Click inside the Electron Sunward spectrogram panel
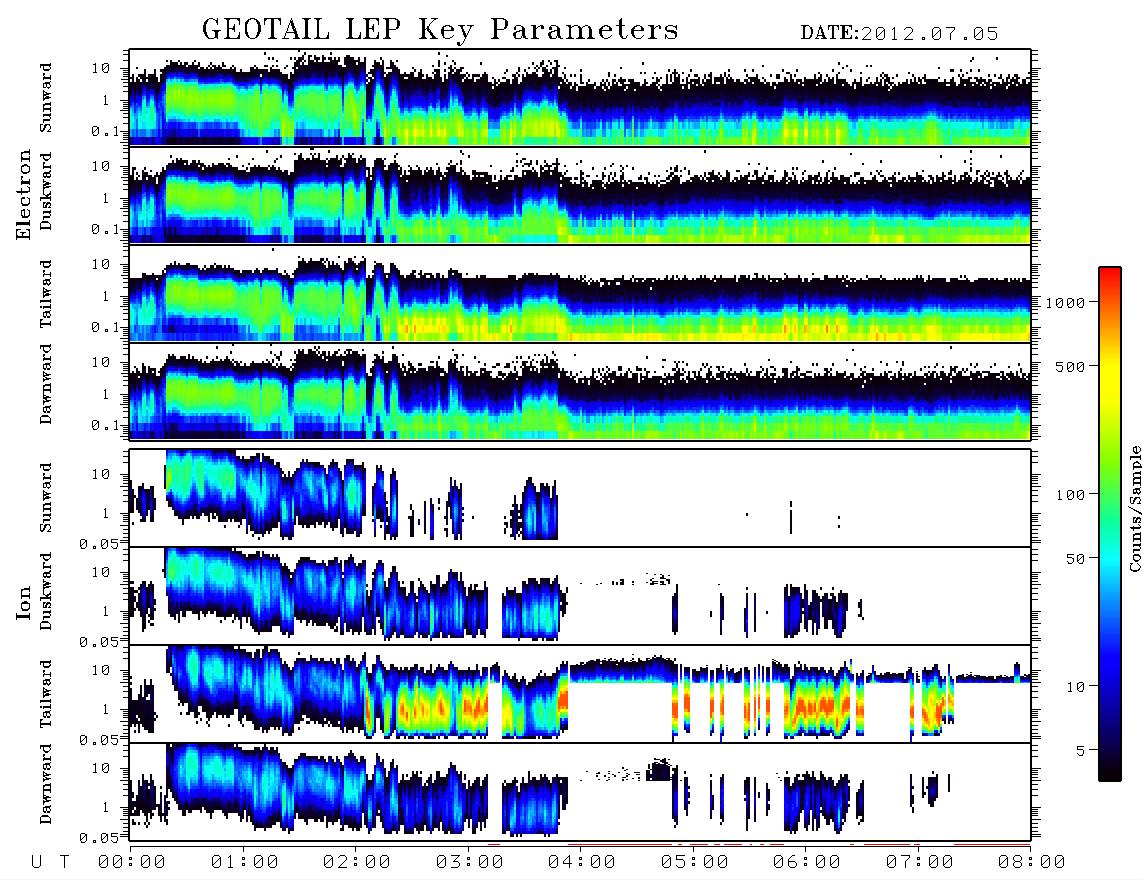This screenshot has height=880, width=1142. tap(580, 98)
